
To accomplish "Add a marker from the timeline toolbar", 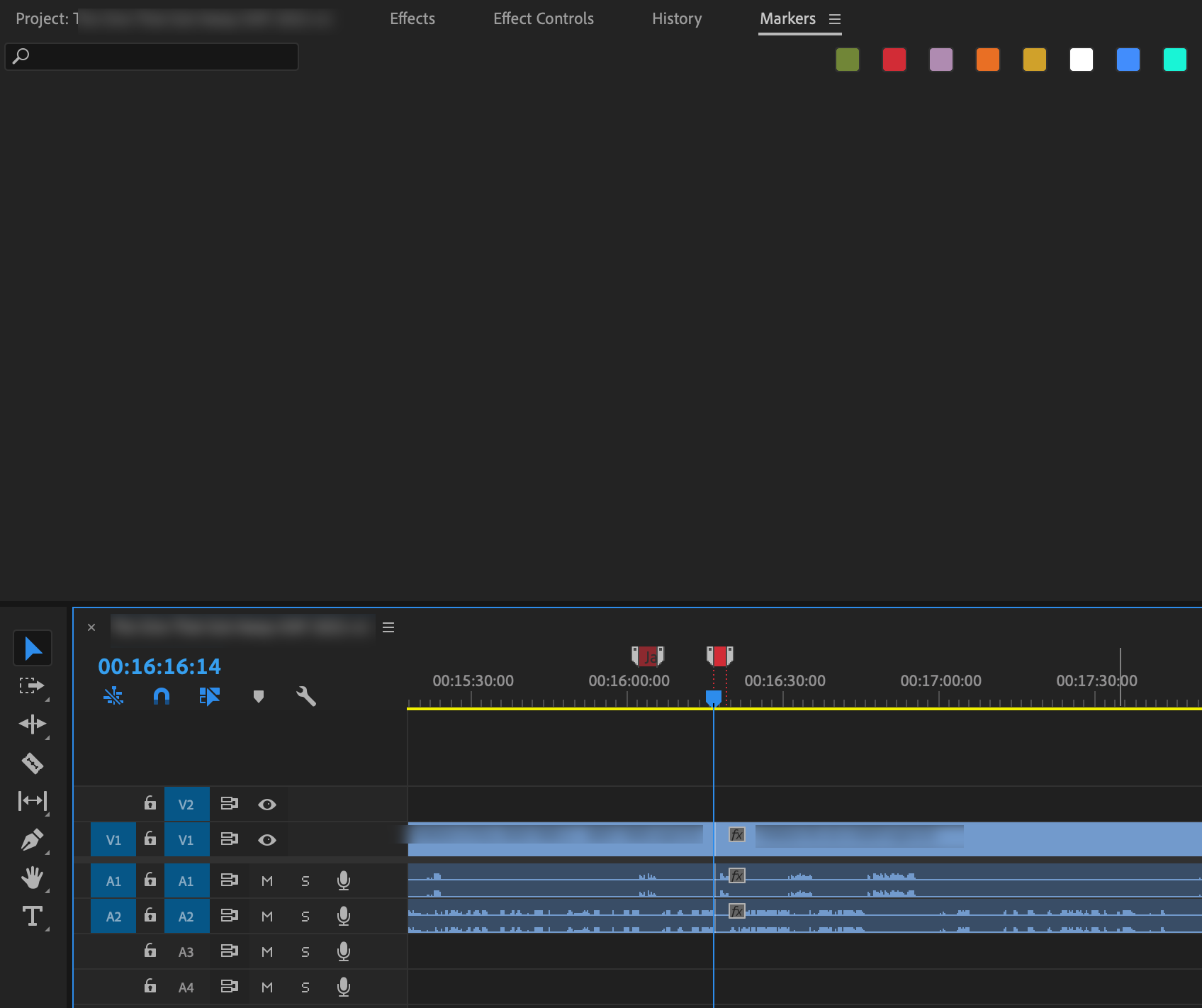I will (258, 696).
